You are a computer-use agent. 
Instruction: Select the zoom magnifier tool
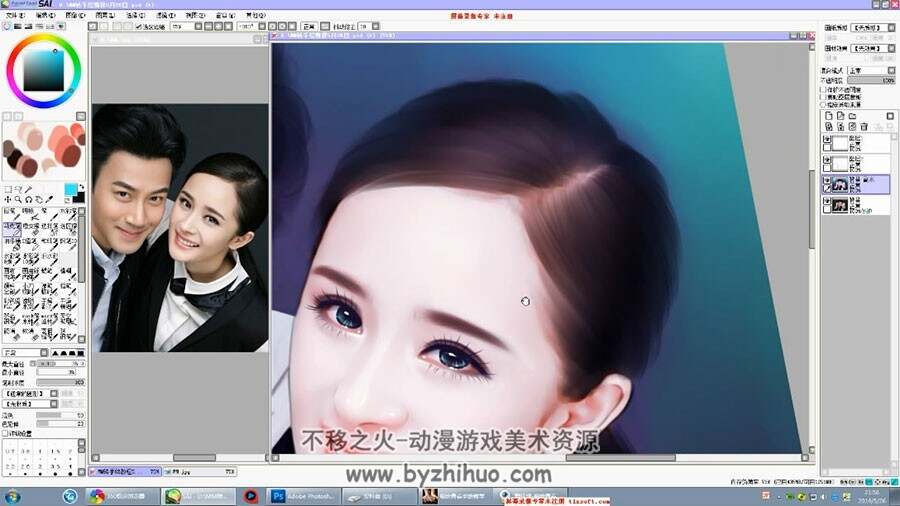click(x=18, y=199)
